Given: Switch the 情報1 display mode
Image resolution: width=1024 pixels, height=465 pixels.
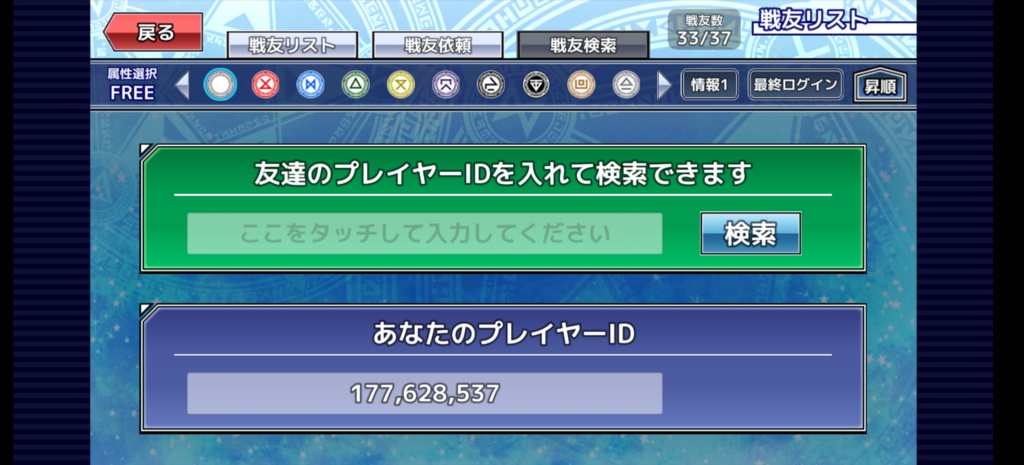Looking at the screenshot, I should (x=710, y=85).
